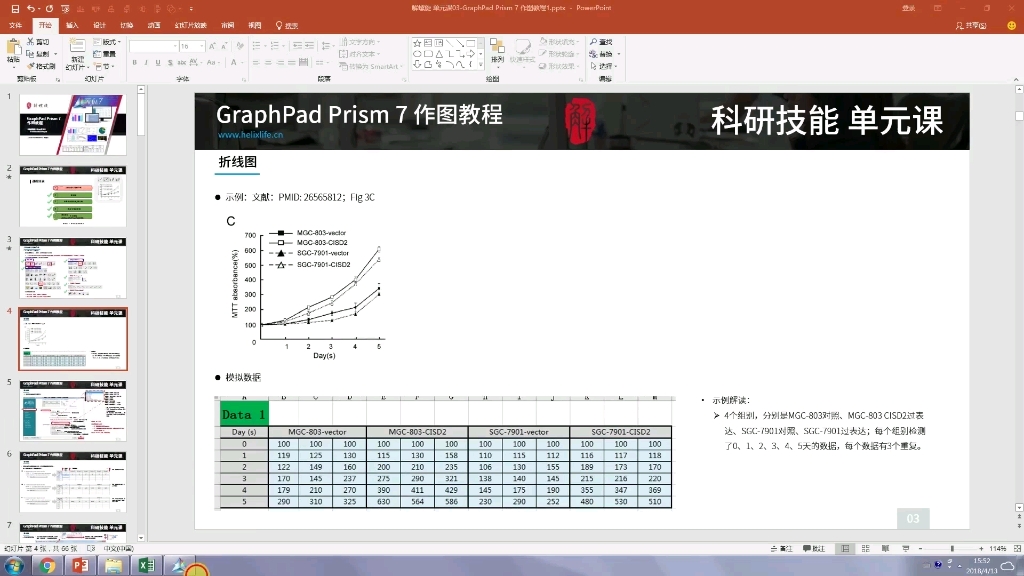Click the Cut scissors icon
Image resolution: width=1024 pixels, height=576 pixels.
tap(30, 42)
